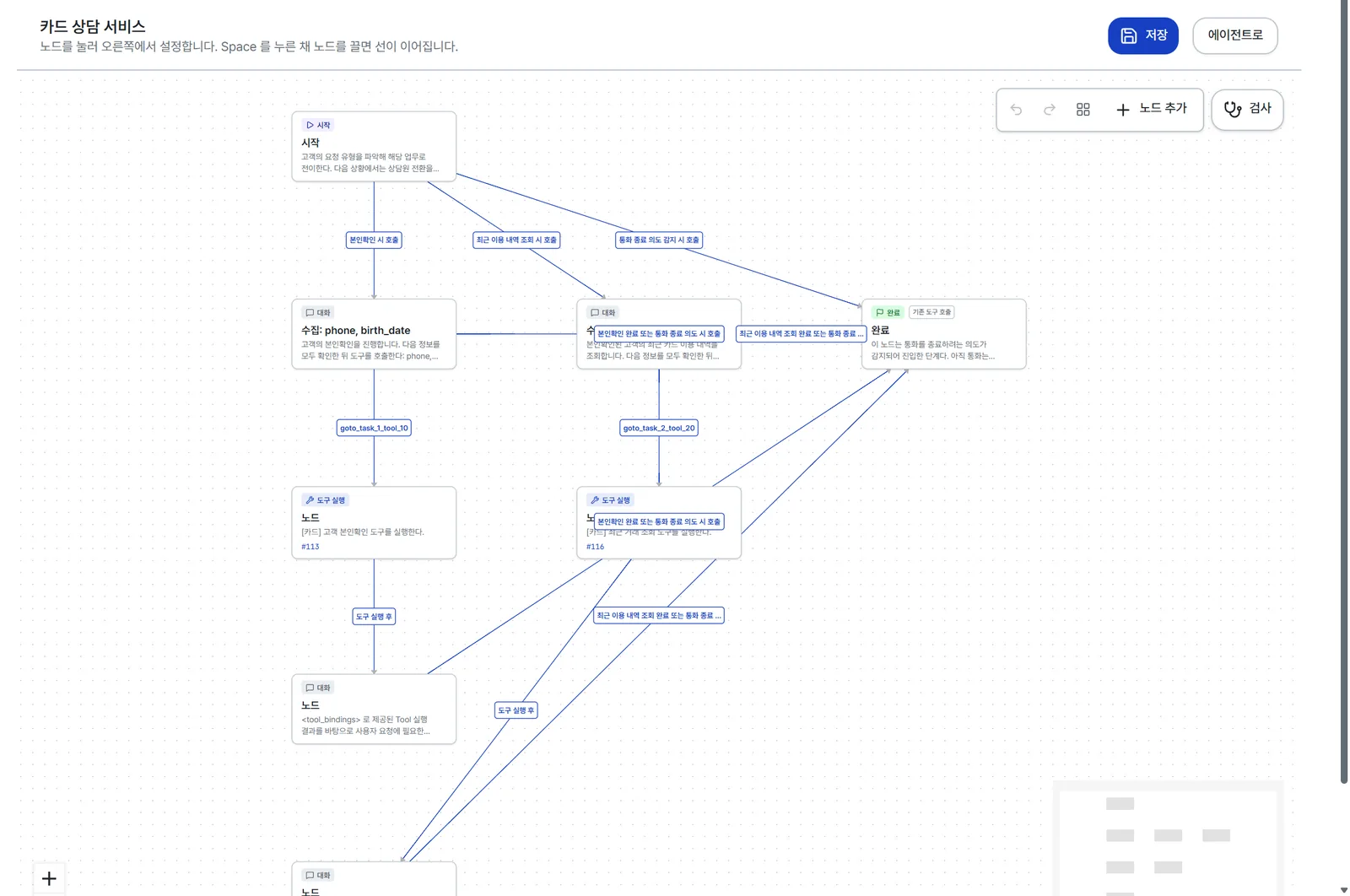The height and width of the screenshot is (896, 1350).
Task: Click the redo arrow icon
Action: (1050, 110)
